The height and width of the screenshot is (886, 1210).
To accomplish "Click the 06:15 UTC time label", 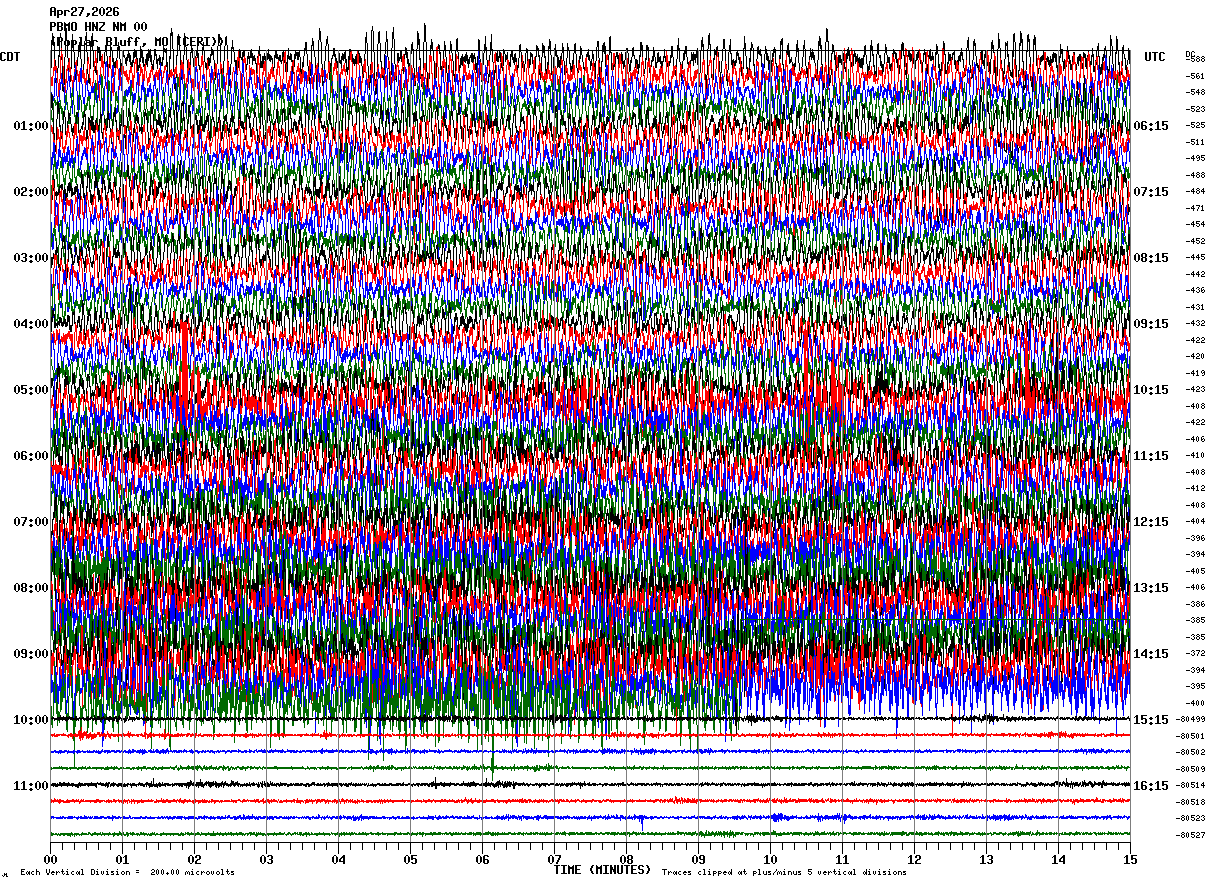I will coord(1151,126).
